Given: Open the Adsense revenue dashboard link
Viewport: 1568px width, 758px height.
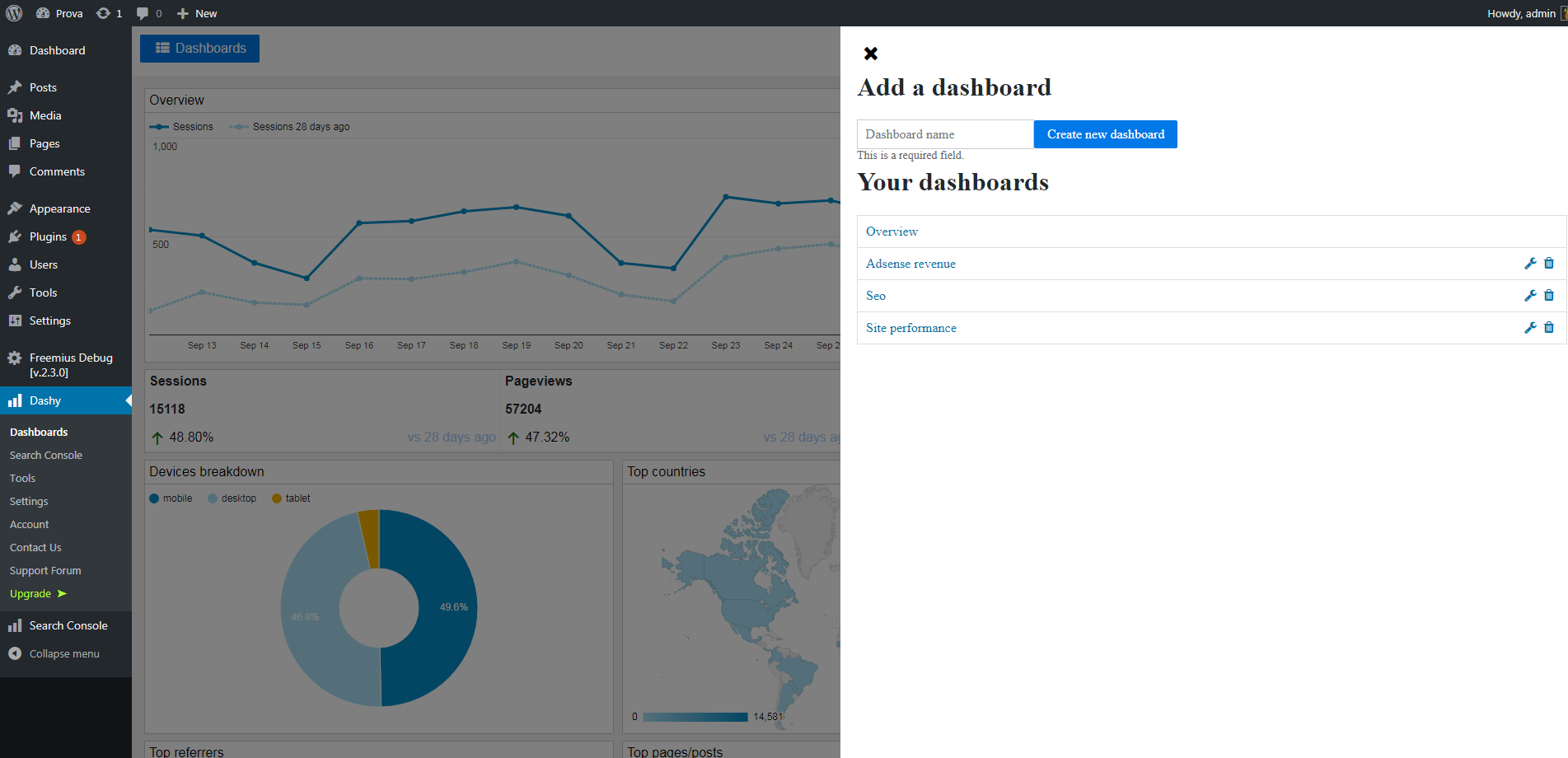Looking at the screenshot, I should (910, 264).
